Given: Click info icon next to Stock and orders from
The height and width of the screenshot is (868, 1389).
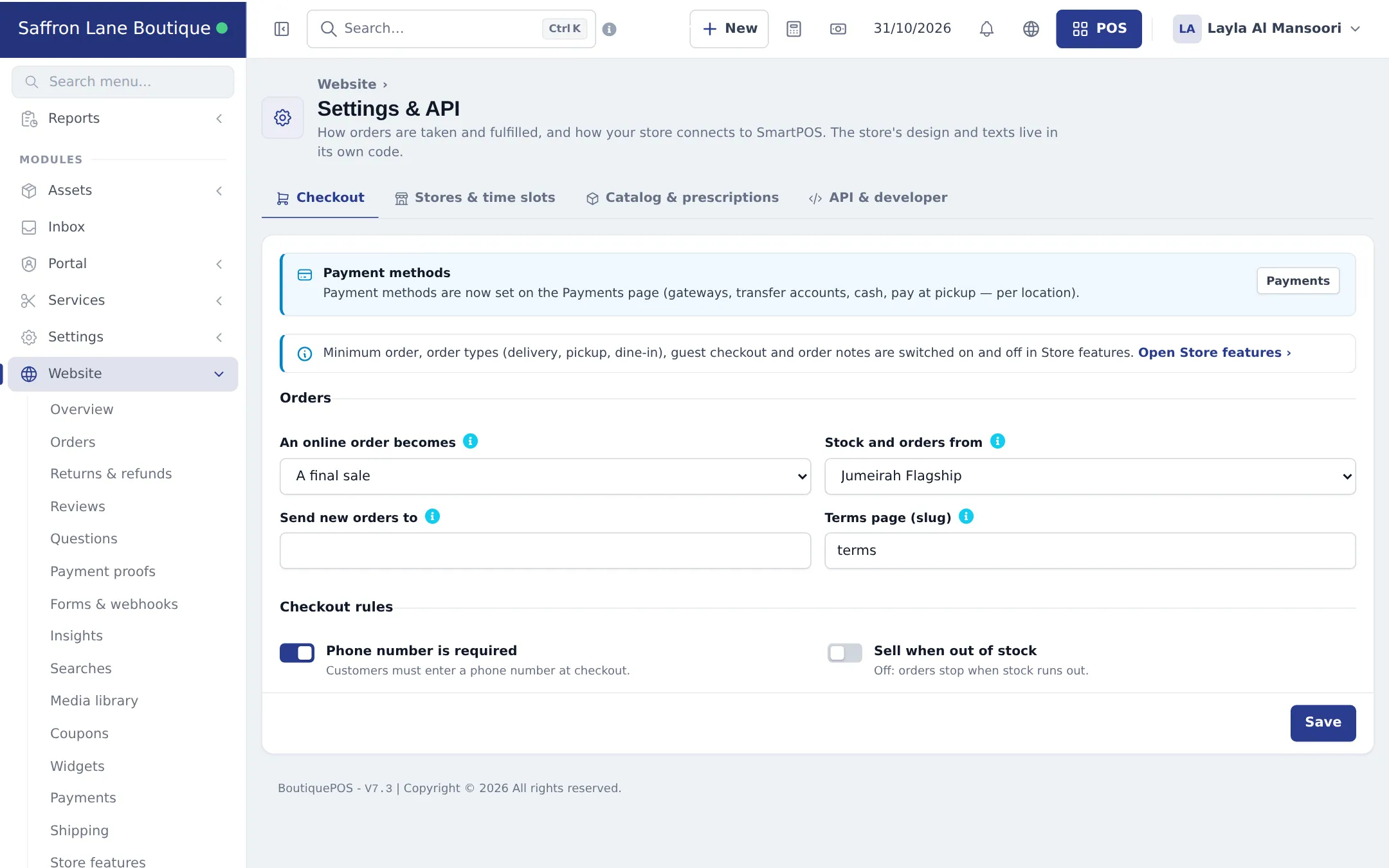Looking at the screenshot, I should [997, 441].
